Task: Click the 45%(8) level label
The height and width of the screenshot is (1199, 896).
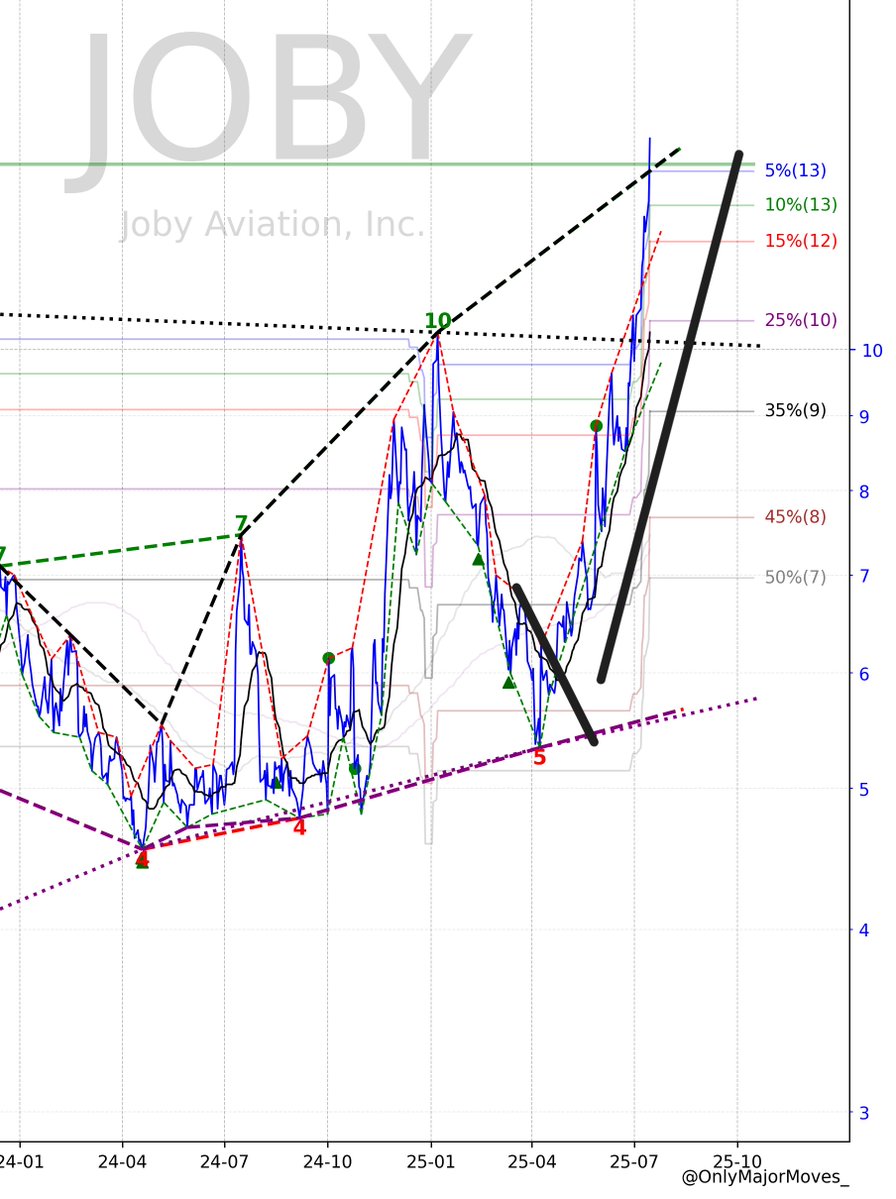Action: point(795,517)
